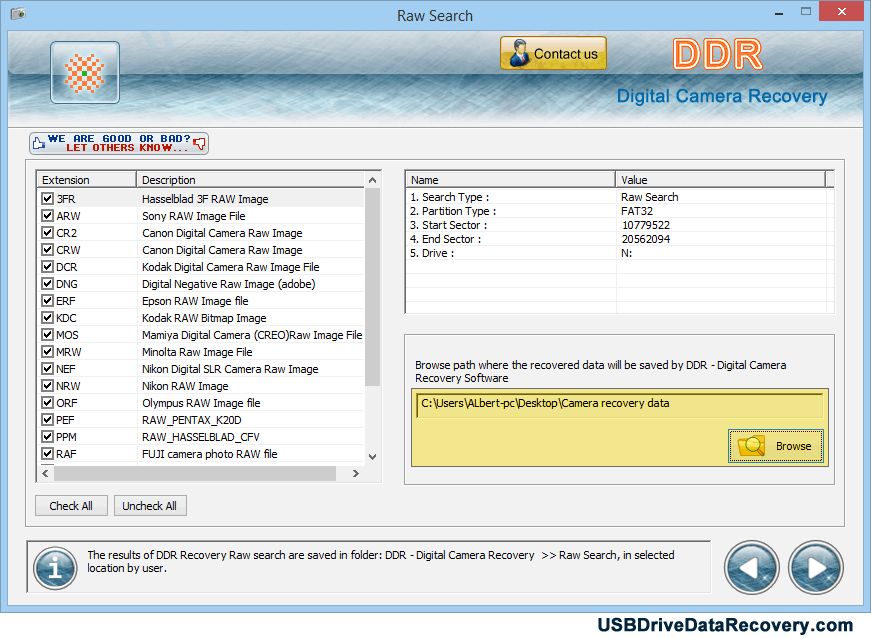Uncheck the CR2 extension checkbox
871x638 pixels.
click(47, 233)
